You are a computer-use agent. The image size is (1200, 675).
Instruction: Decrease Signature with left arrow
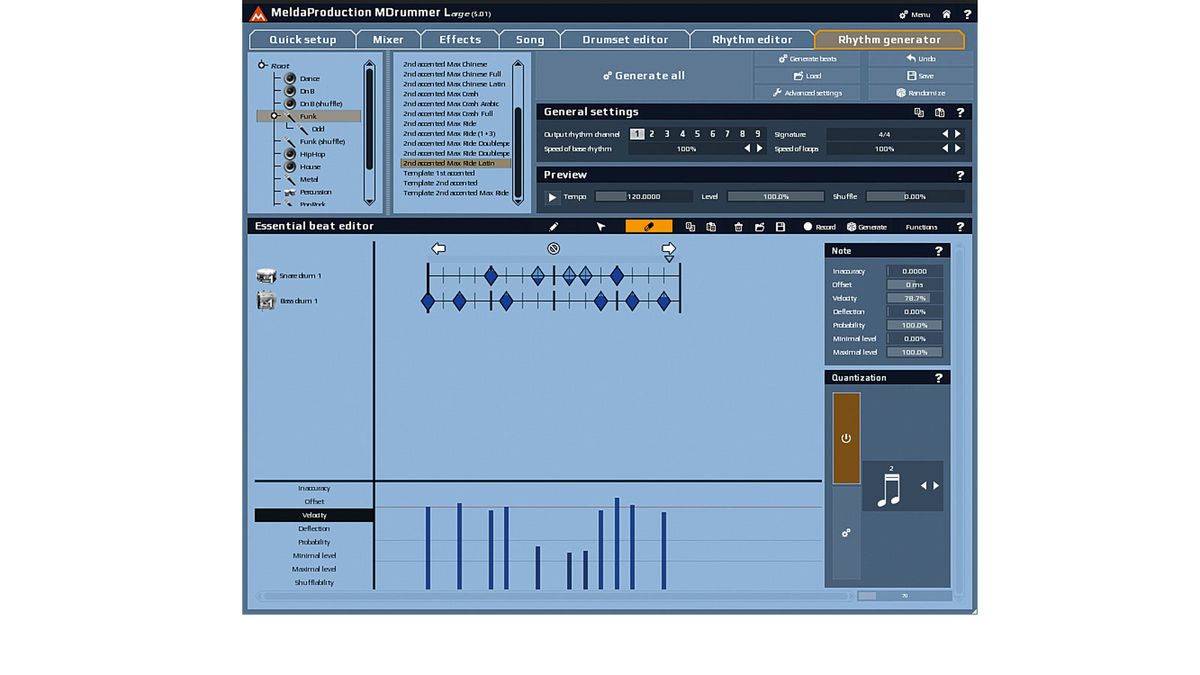945,134
